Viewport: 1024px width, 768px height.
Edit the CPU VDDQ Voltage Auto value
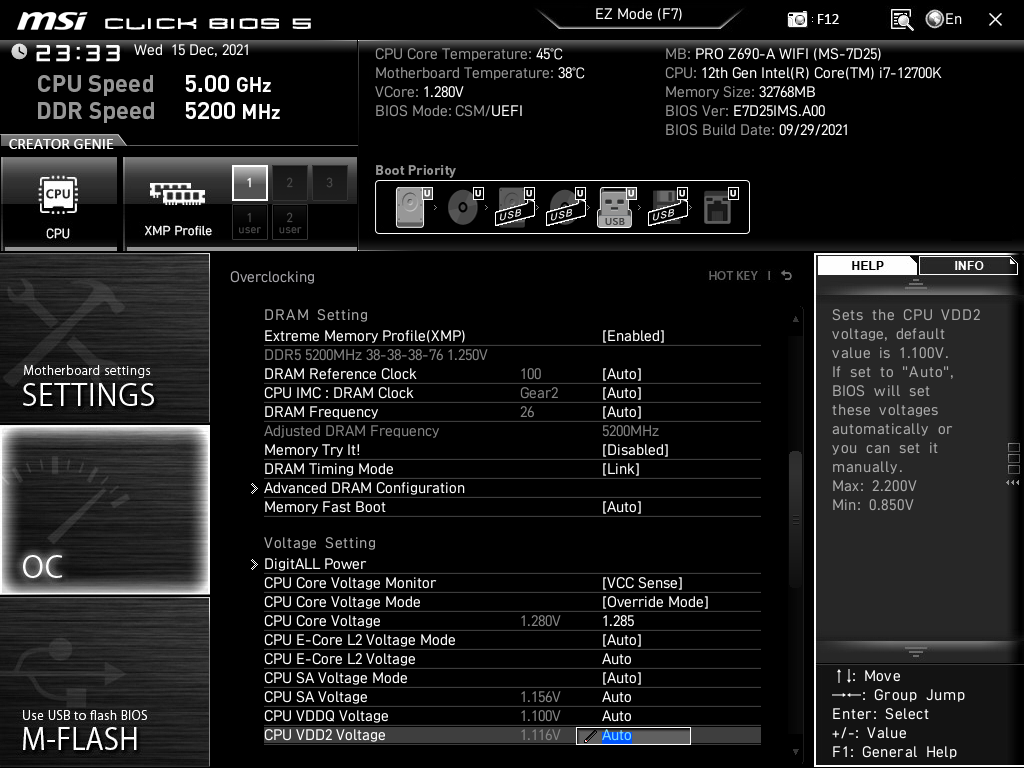point(616,715)
